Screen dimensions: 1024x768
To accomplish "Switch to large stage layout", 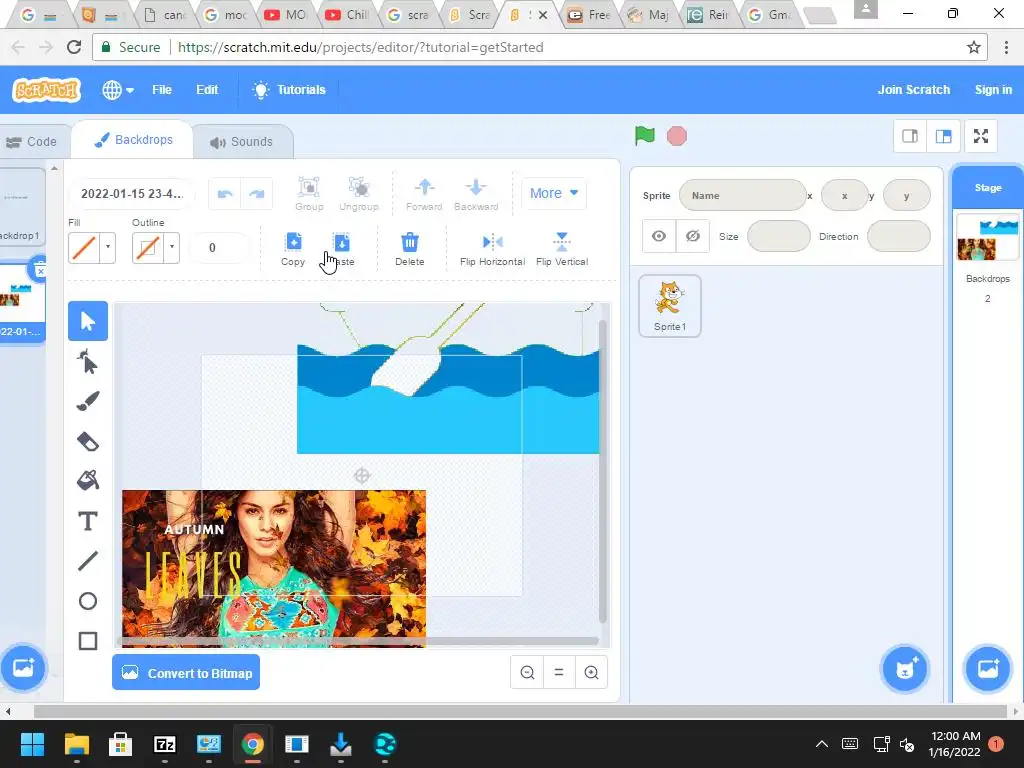I will coord(944,136).
